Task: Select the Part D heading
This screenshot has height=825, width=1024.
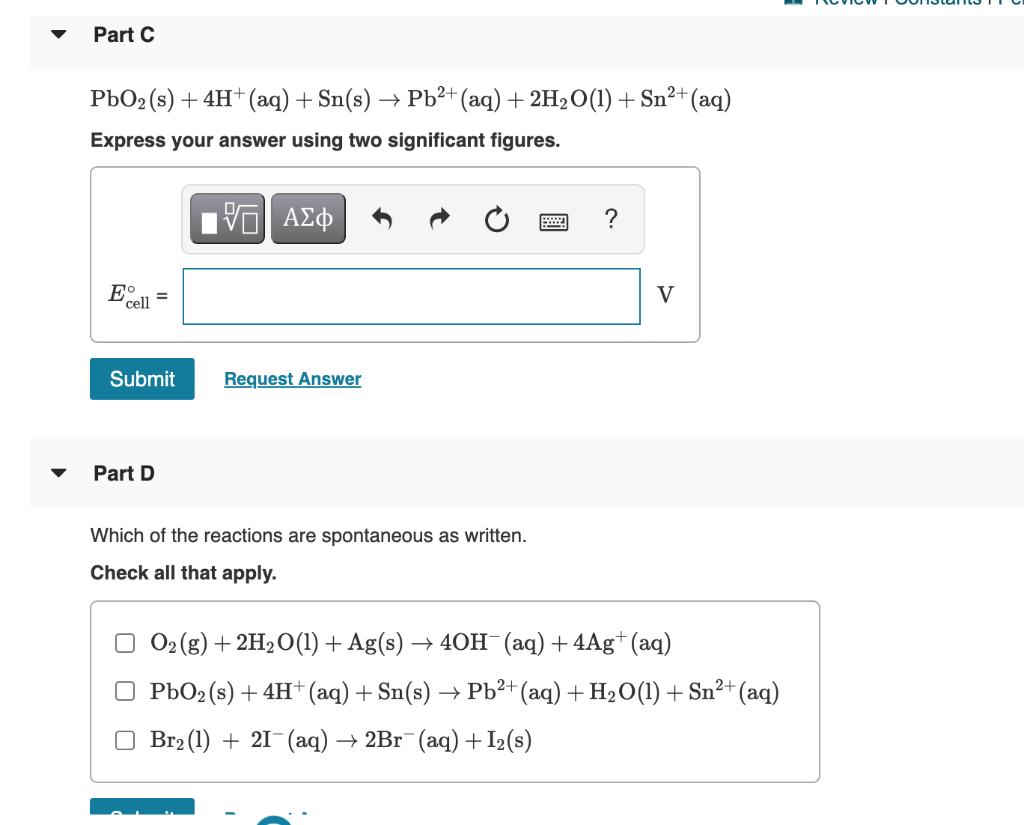Action: [124, 473]
